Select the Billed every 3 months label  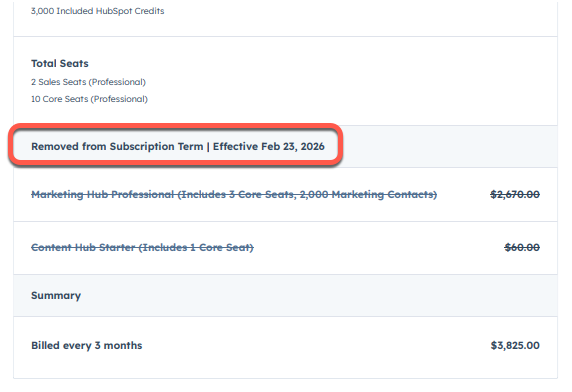pos(86,345)
